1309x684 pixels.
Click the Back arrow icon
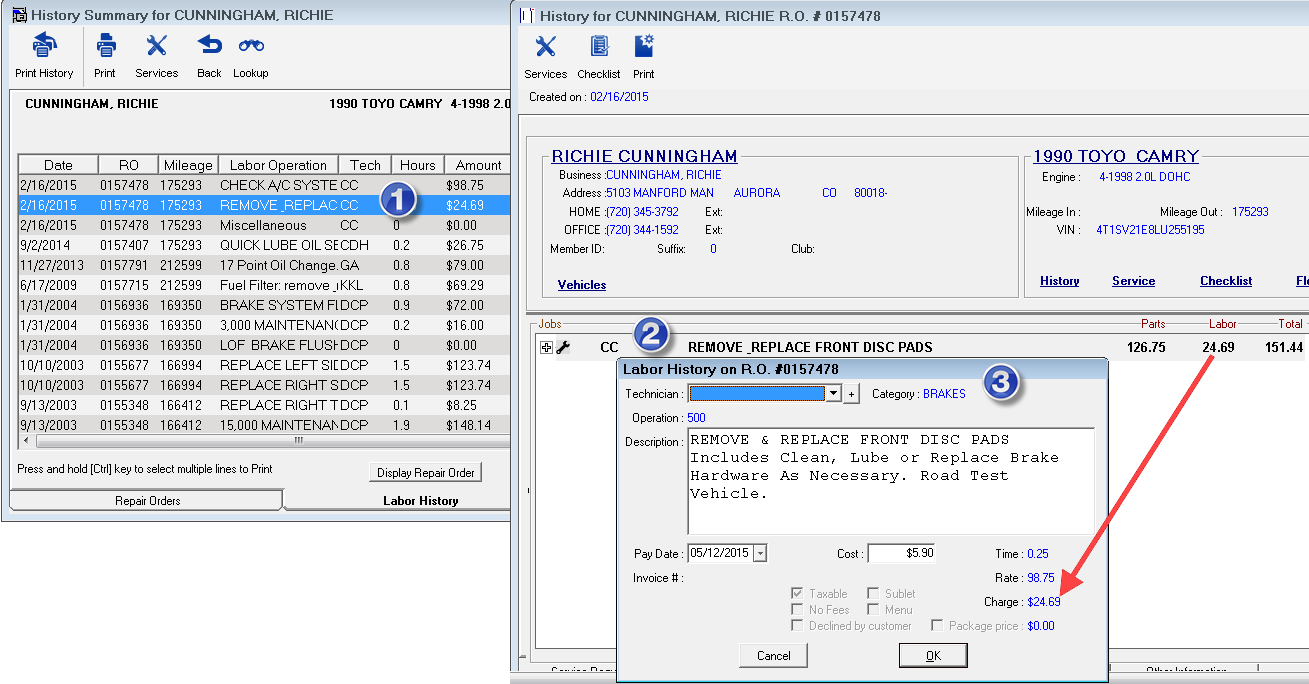[208, 45]
